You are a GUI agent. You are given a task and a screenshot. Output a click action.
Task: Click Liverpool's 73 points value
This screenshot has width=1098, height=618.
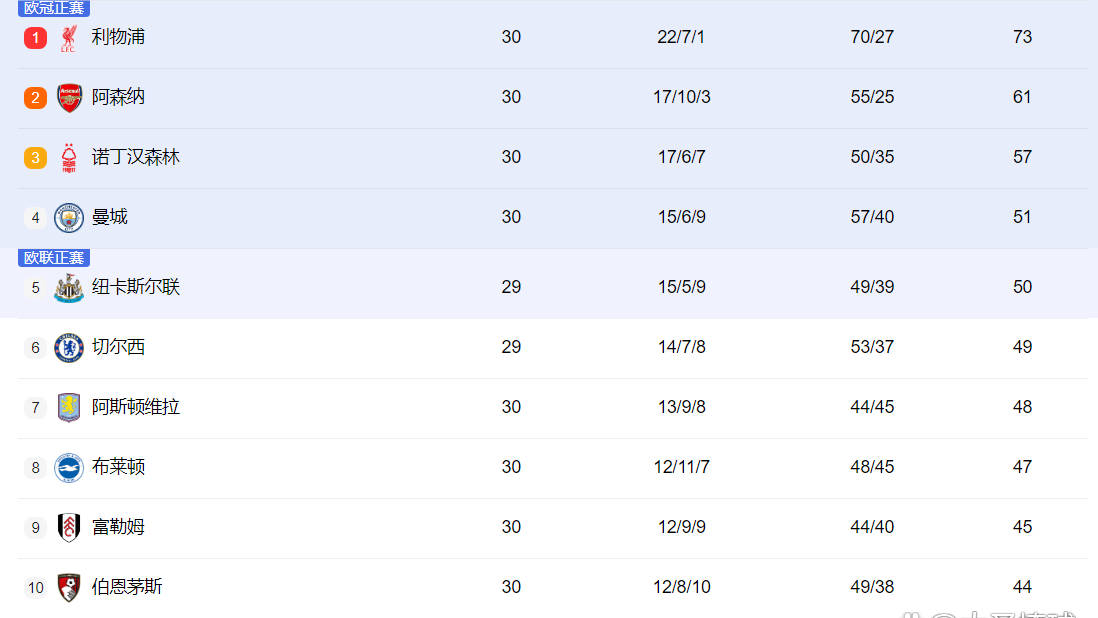[1022, 37]
